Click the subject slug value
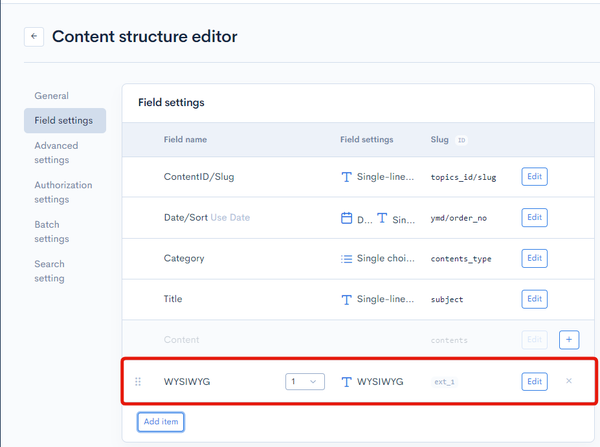600x447 pixels. 447,300
